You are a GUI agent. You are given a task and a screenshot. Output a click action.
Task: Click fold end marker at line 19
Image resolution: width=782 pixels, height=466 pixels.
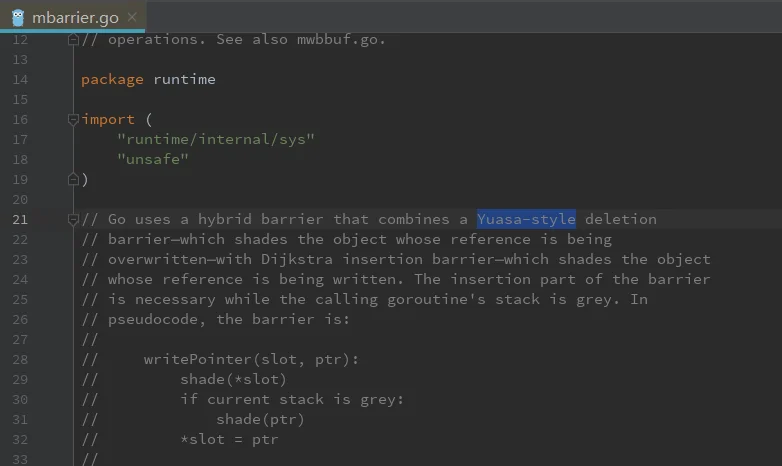pyautogui.click(x=73, y=179)
